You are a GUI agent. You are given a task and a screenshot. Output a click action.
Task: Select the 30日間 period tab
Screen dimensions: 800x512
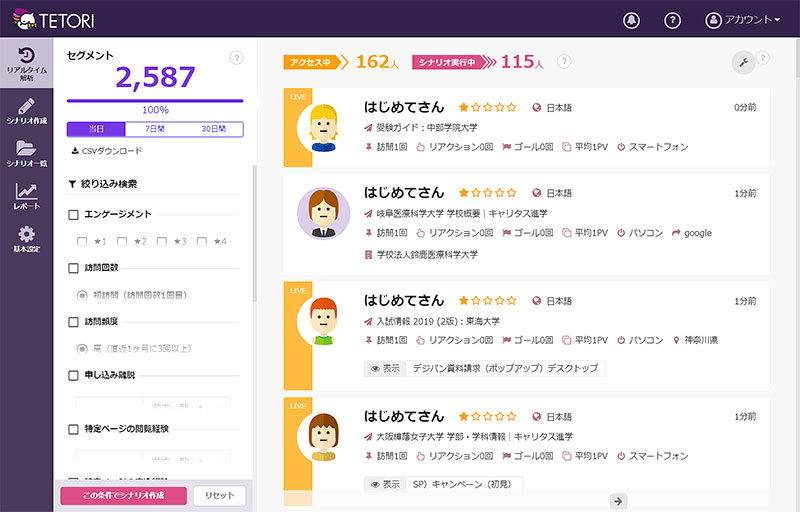pos(213,129)
